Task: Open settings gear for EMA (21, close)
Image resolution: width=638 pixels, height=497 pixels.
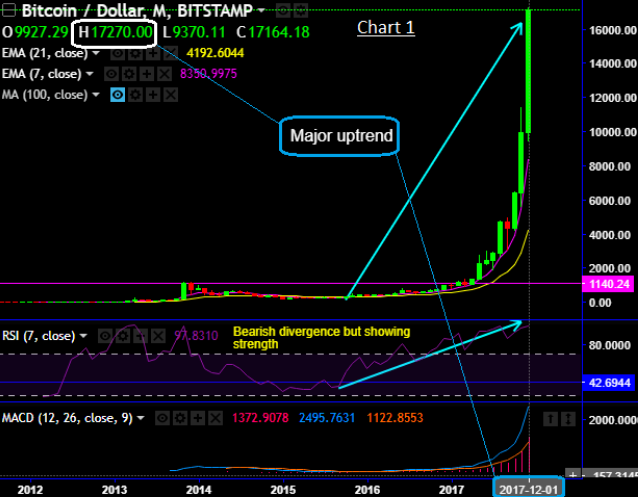Action: coord(135,53)
